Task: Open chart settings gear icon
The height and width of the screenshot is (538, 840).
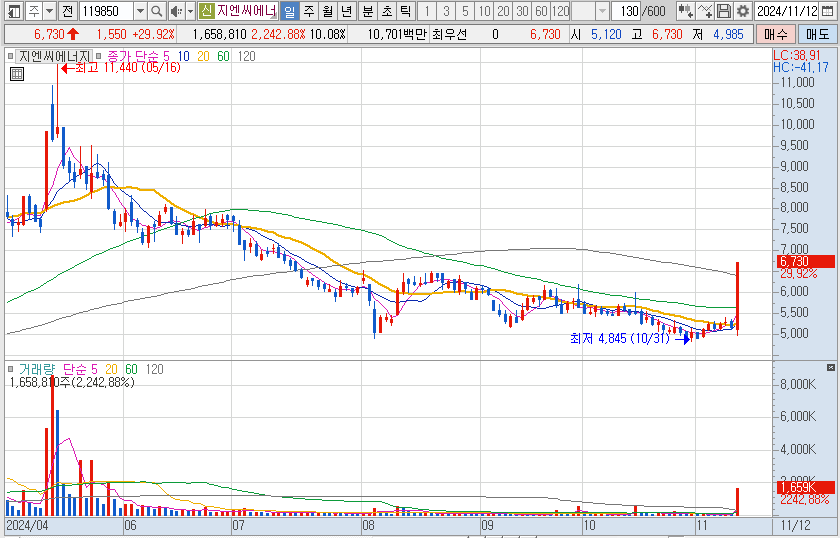Action: coord(742,11)
